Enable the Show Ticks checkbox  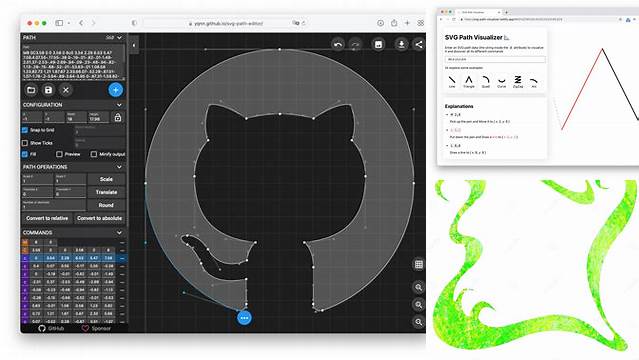(25, 143)
